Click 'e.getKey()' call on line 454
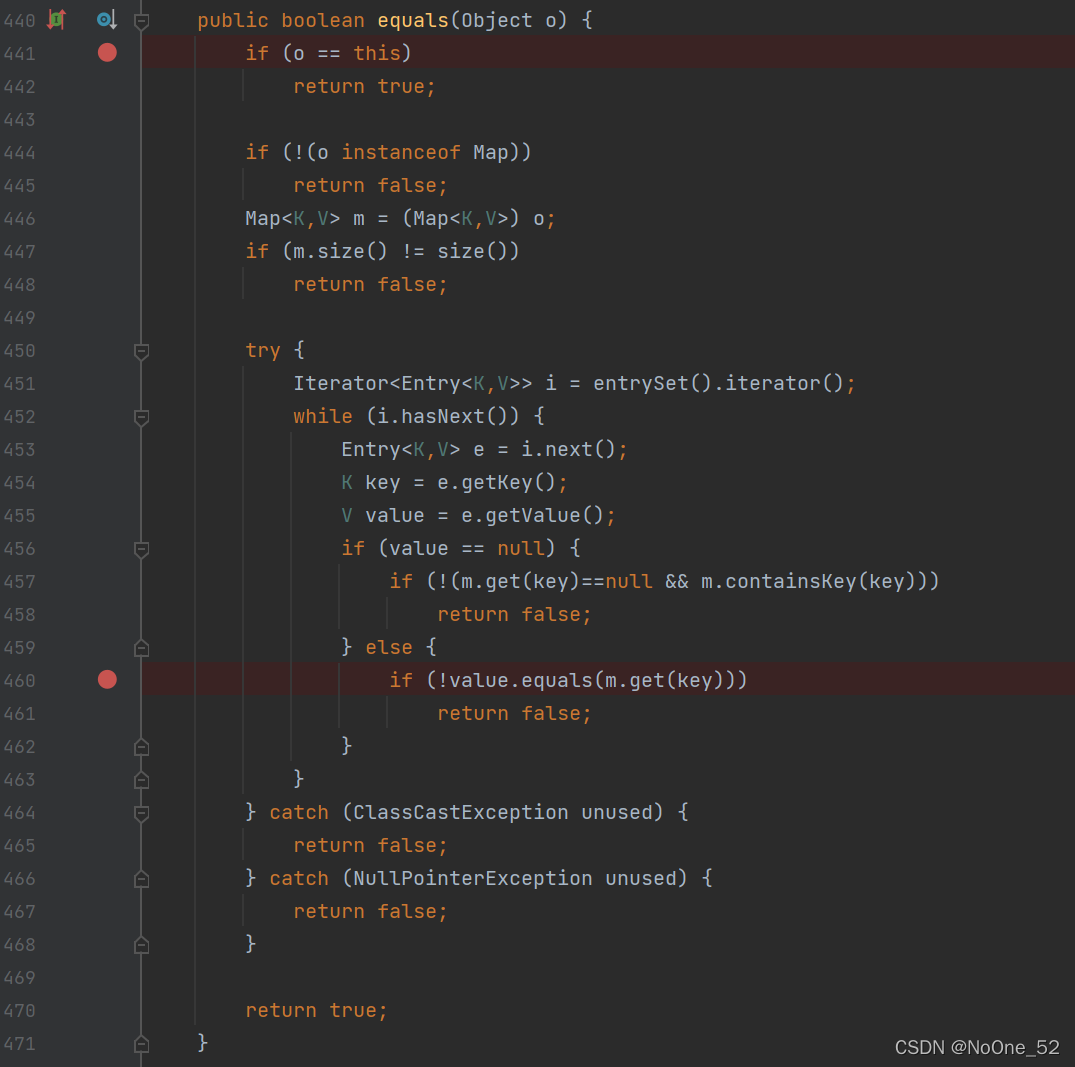This screenshot has width=1075, height=1067. click(496, 482)
